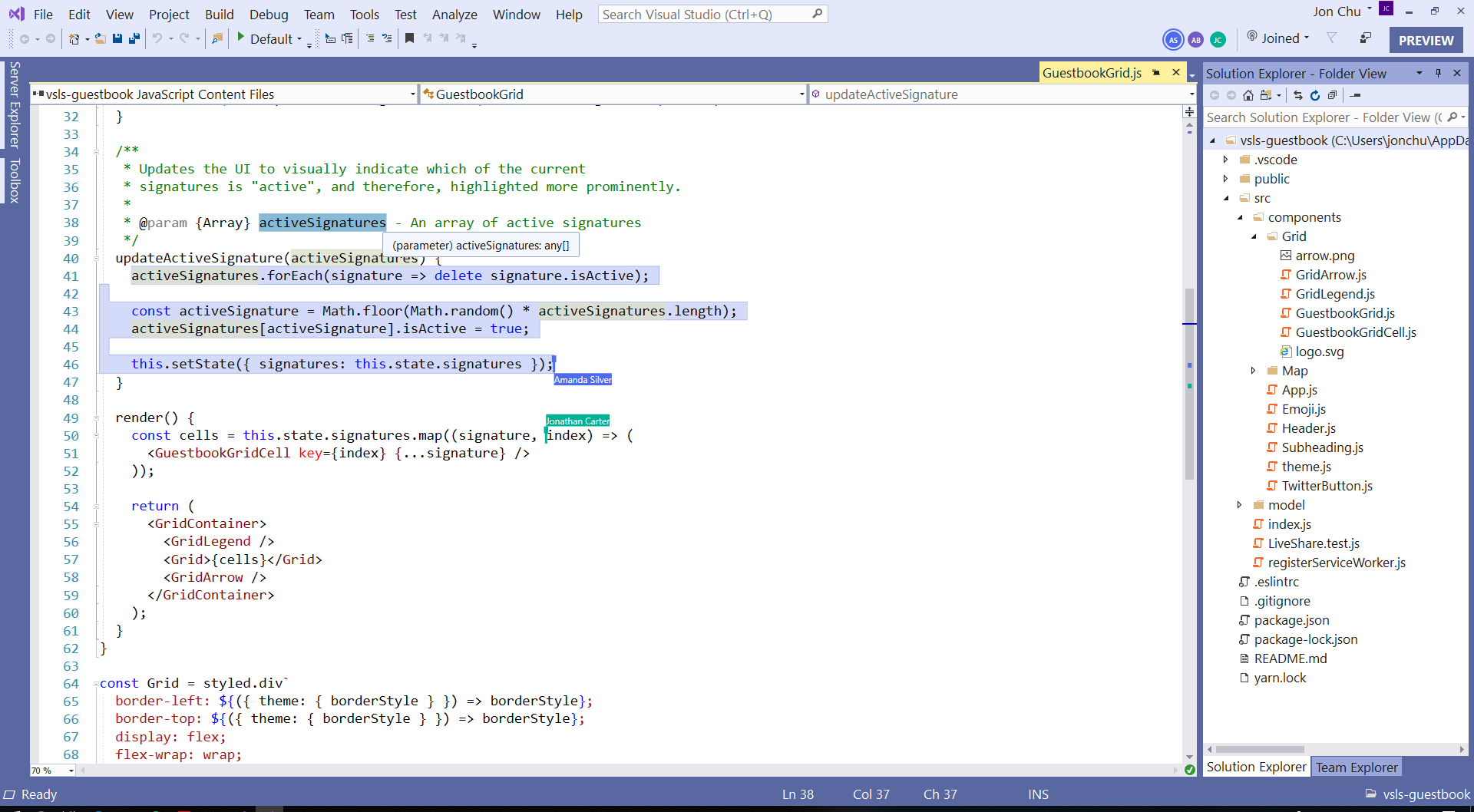Collapse the render() method outline

(x=97, y=418)
